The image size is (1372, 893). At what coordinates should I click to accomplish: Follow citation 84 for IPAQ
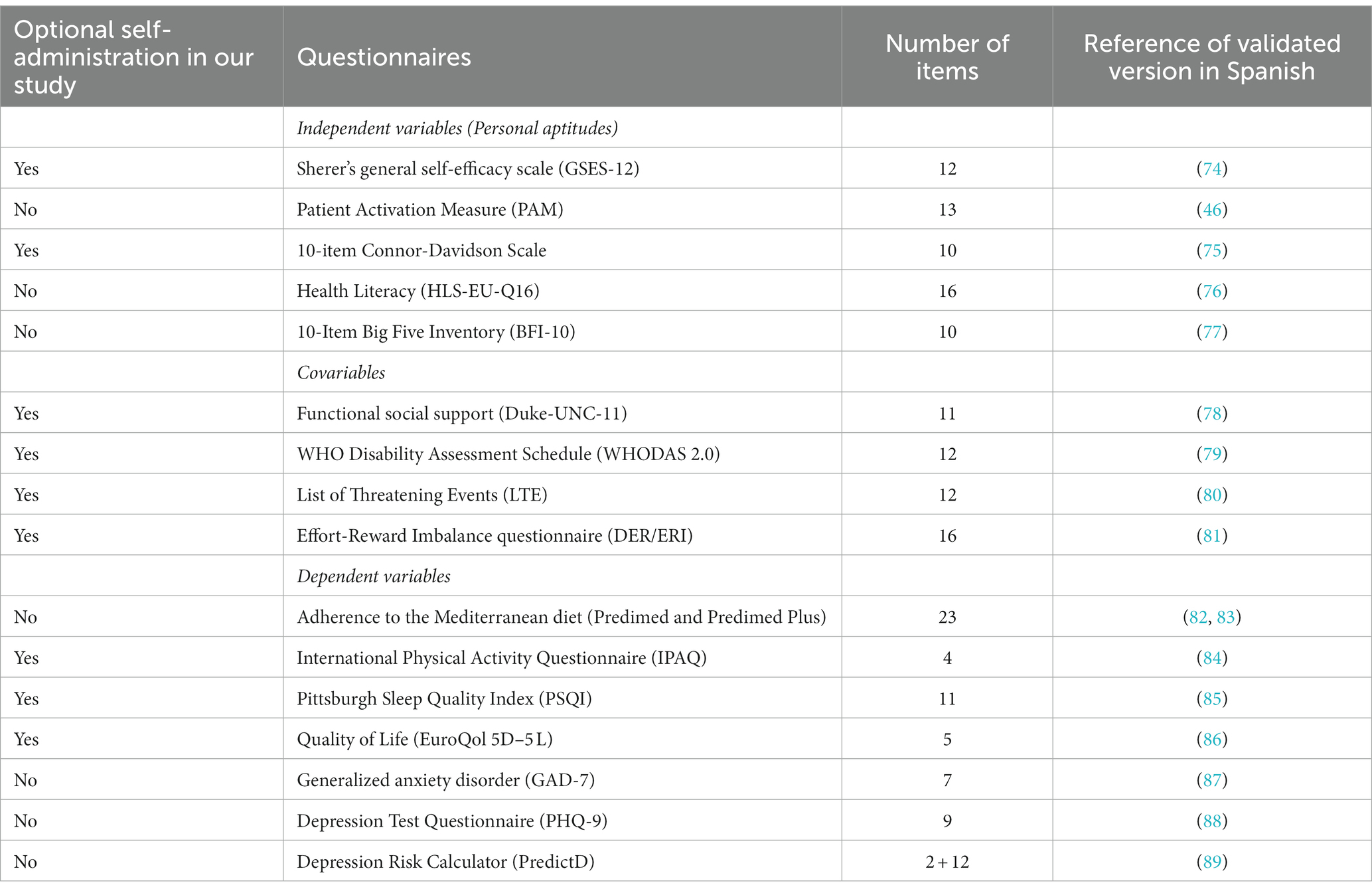1212,658
